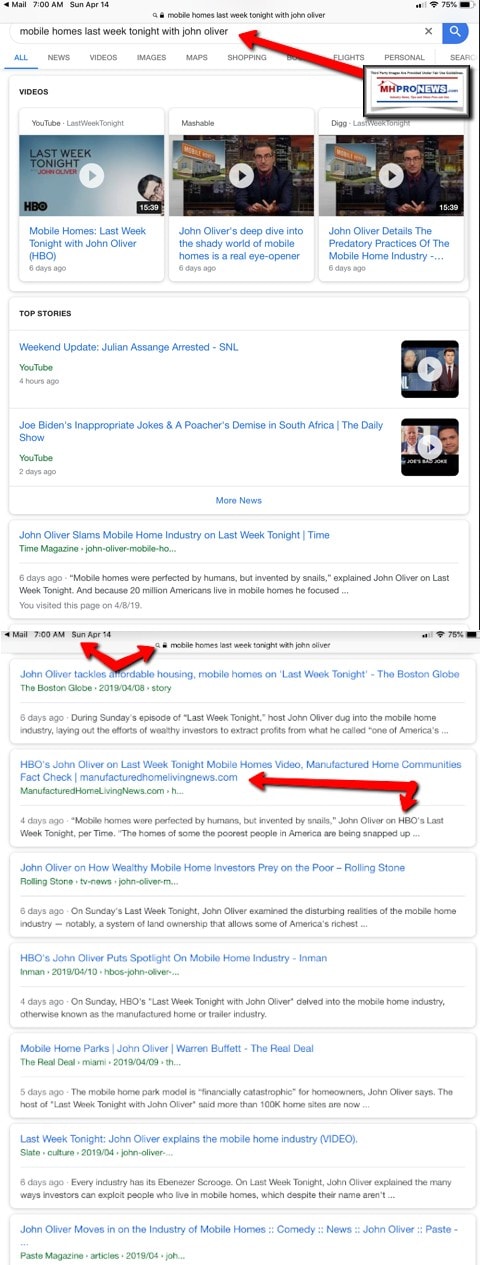Open 'John Oliver's deep dive into the shady world' link

(241, 243)
